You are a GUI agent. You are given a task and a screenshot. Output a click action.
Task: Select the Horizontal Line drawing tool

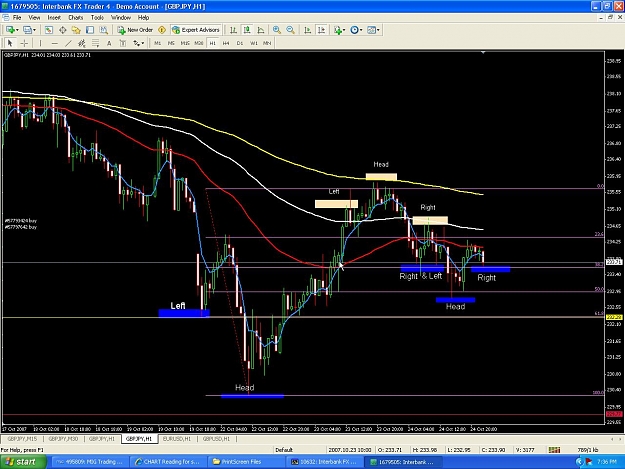point(55,43)
